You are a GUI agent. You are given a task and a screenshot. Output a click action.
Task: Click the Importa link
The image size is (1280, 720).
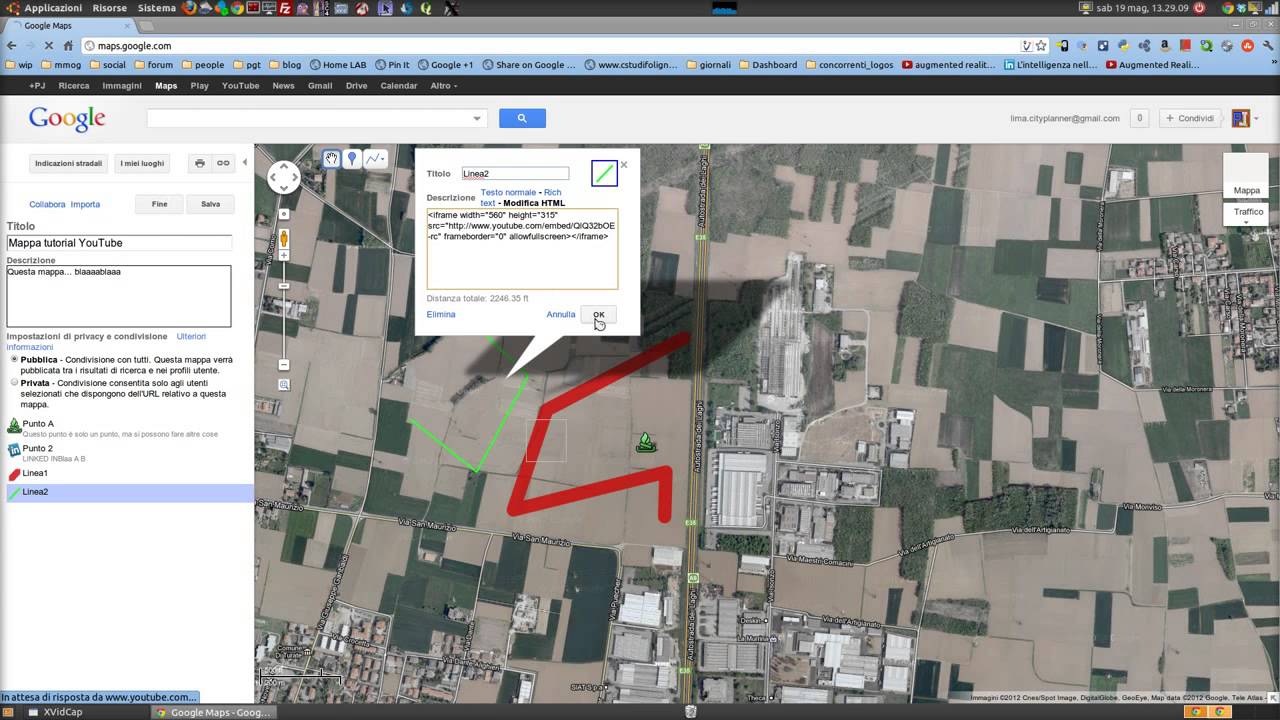point(85,204)
